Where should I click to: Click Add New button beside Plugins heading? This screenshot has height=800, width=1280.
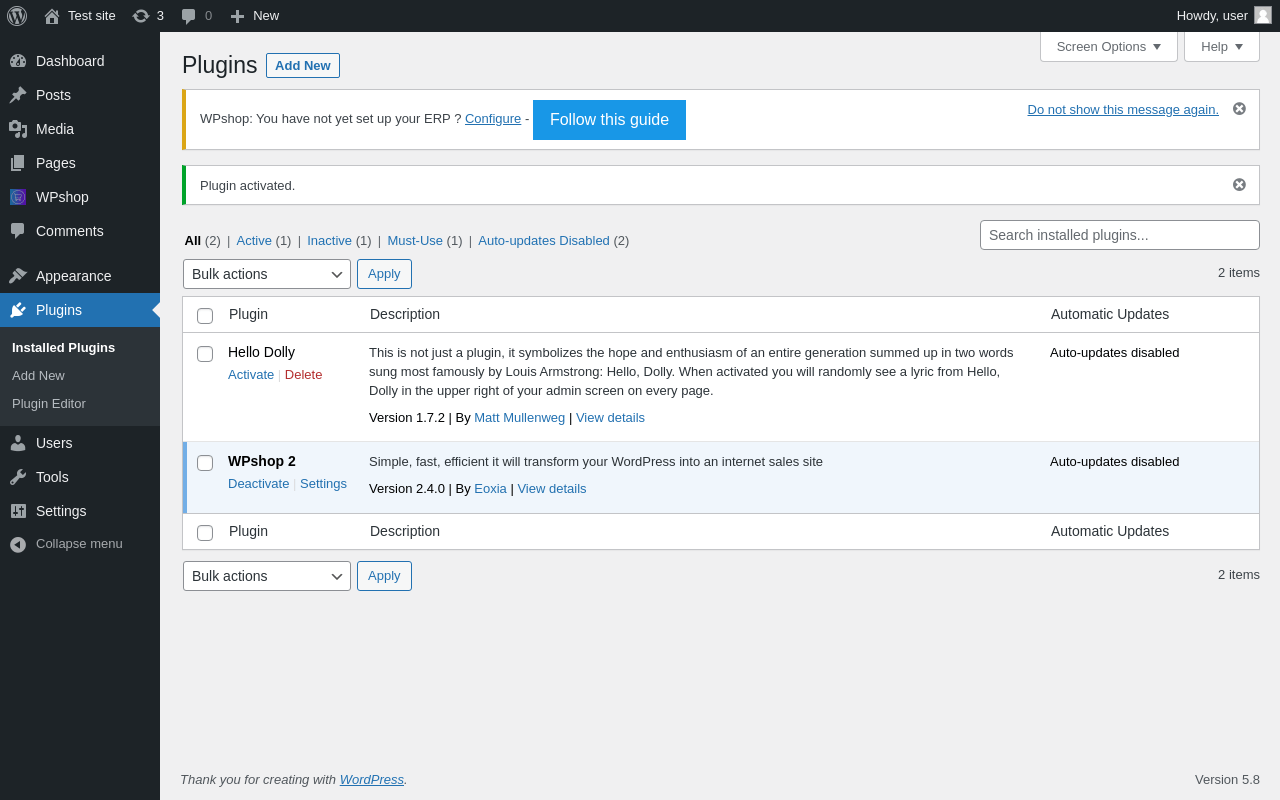[x=303, y=65]
